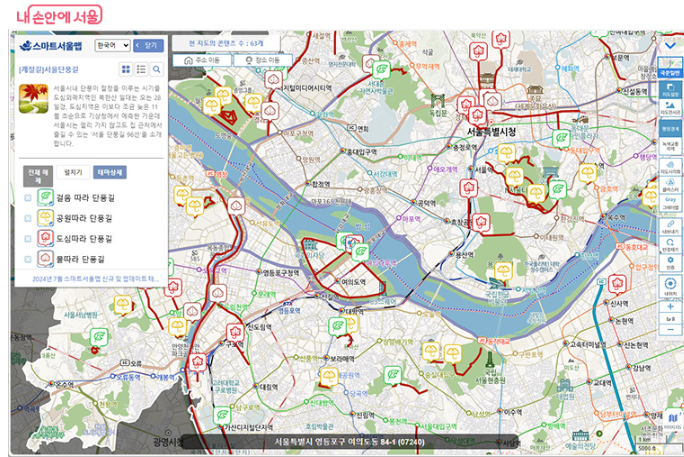Image resolution: width=684 pixels, height=457 pixels.
Task: Click the 여의도역 station label
Action: [x=353, y=282]
